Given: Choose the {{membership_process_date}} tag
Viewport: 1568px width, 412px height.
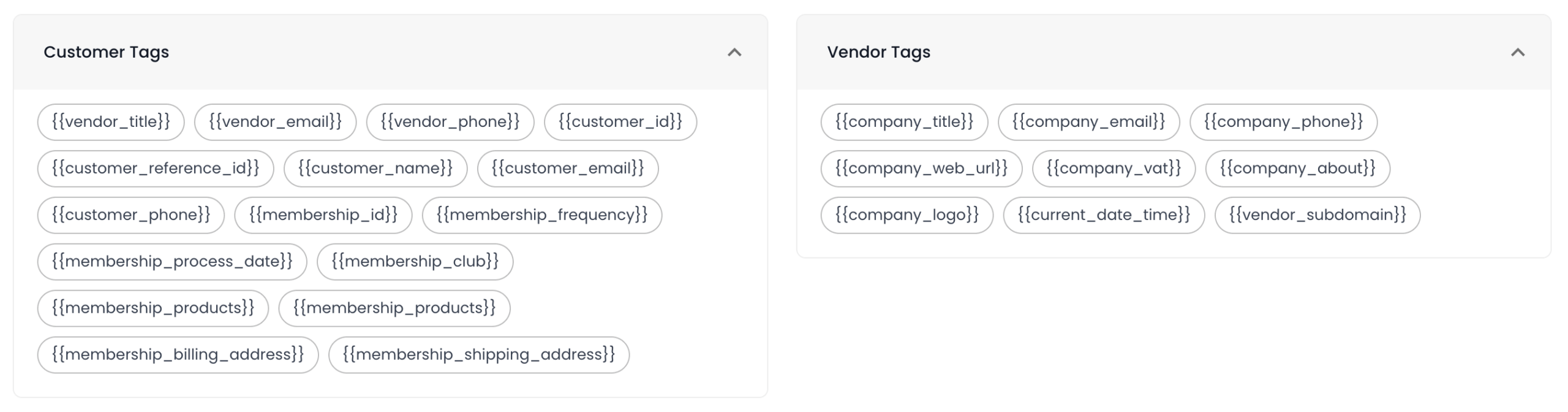Looking at the screenshot, I should point(172,262).
